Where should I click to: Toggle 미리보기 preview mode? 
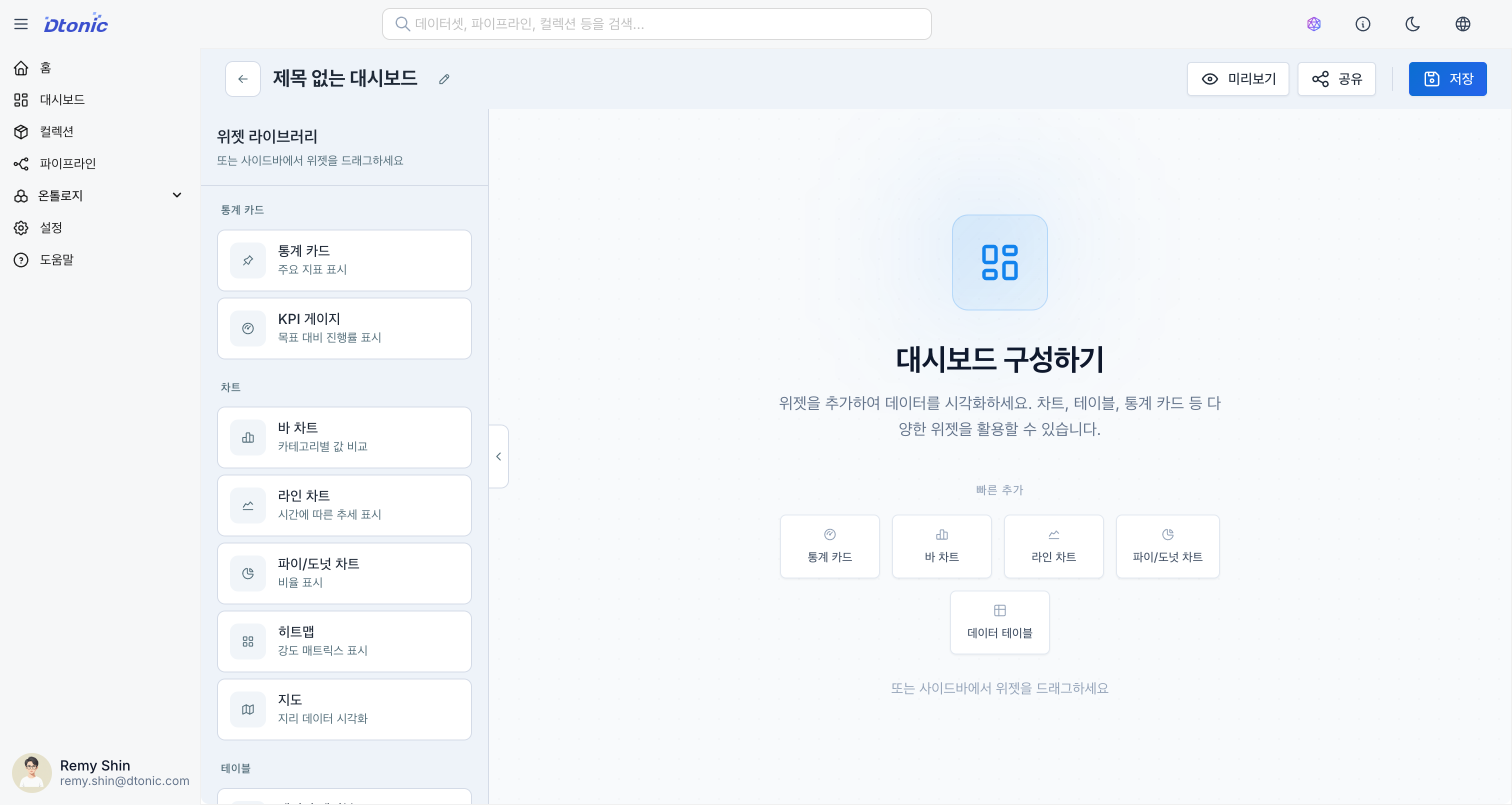click(x=1238, y=79)
